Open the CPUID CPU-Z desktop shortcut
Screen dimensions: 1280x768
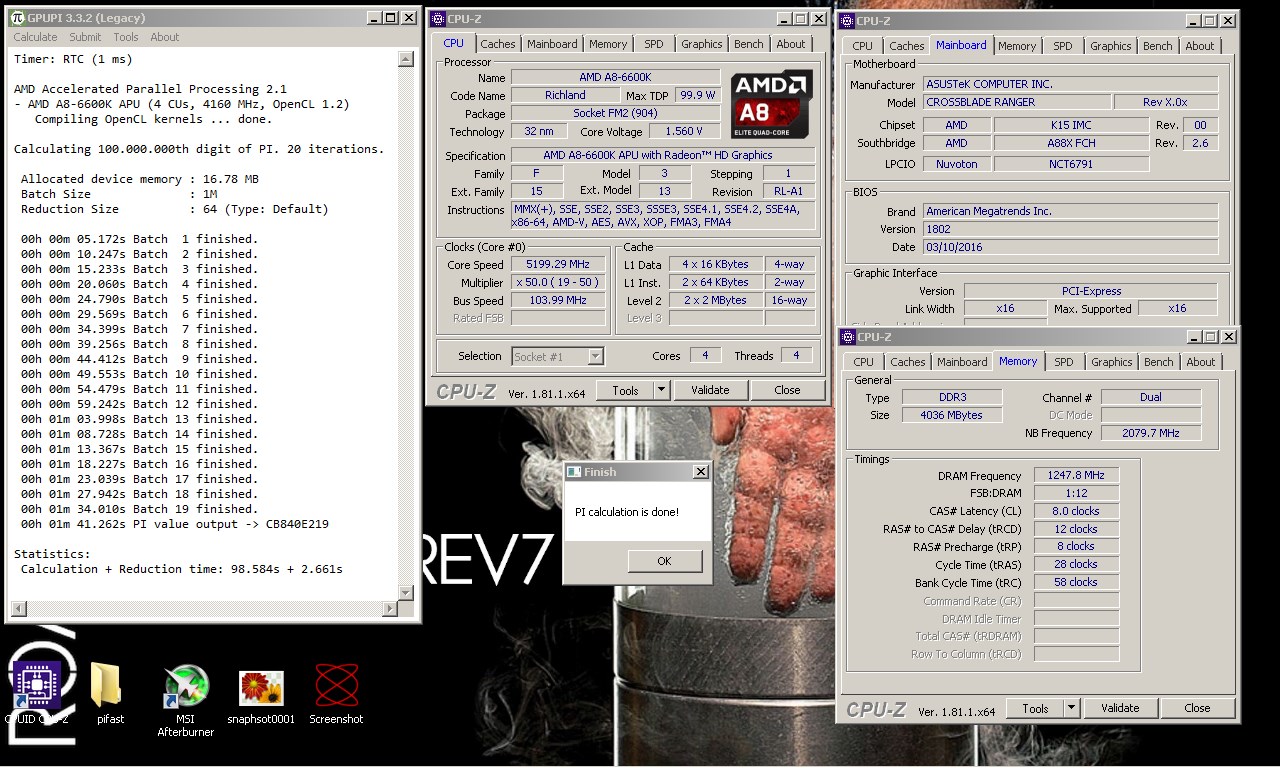tap(36, 690)
